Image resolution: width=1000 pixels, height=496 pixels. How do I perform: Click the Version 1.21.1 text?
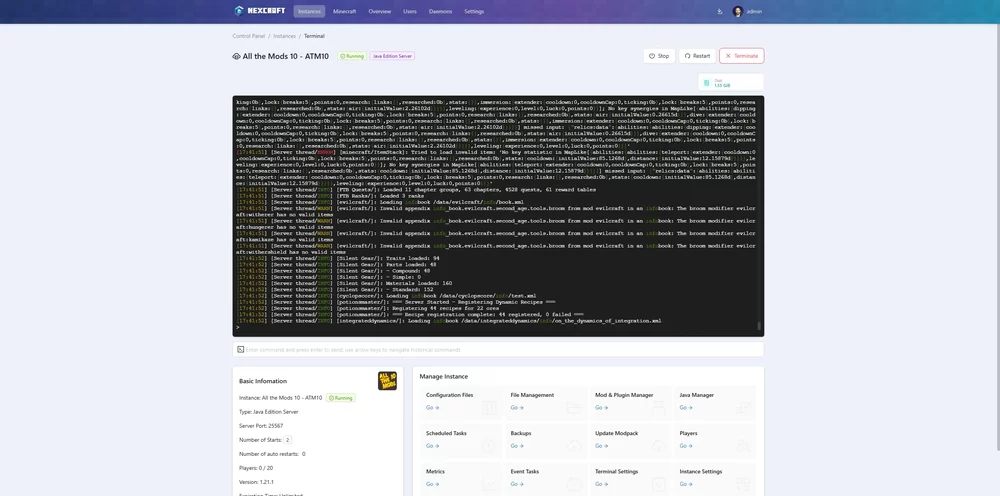[x=256, y=482]
